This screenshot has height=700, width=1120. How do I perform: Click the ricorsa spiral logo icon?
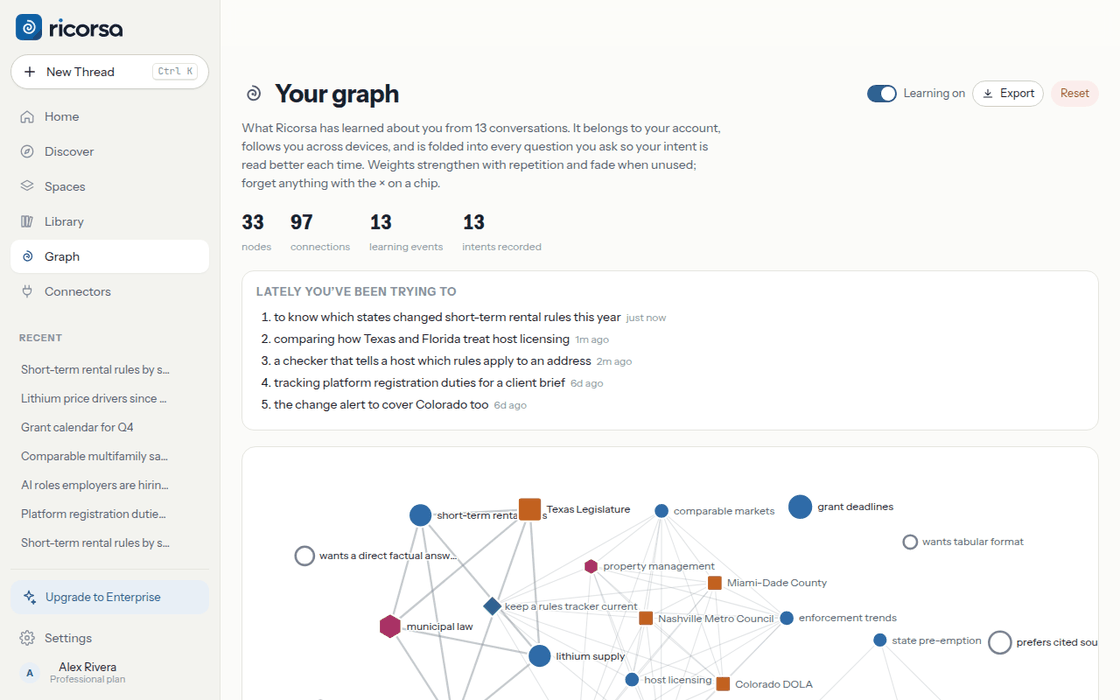29,27
